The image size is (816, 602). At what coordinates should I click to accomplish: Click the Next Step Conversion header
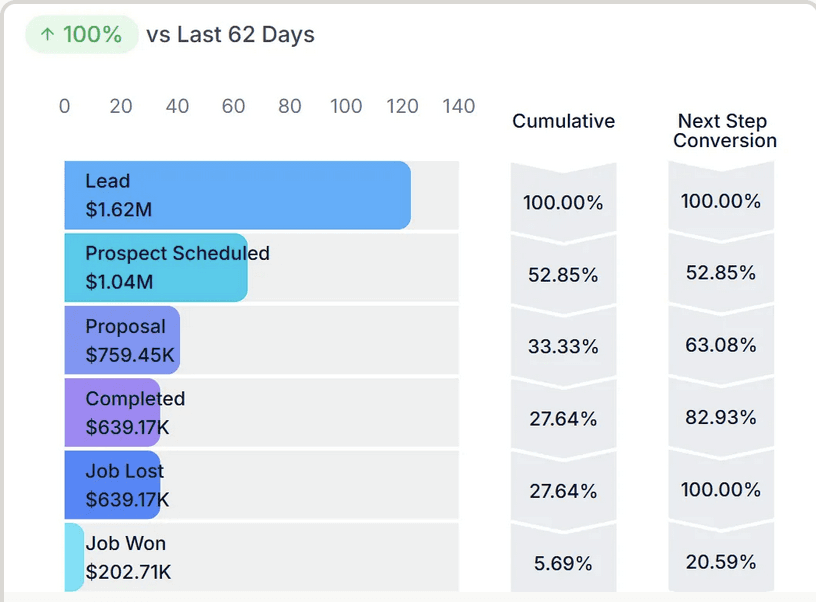[724, 131]
